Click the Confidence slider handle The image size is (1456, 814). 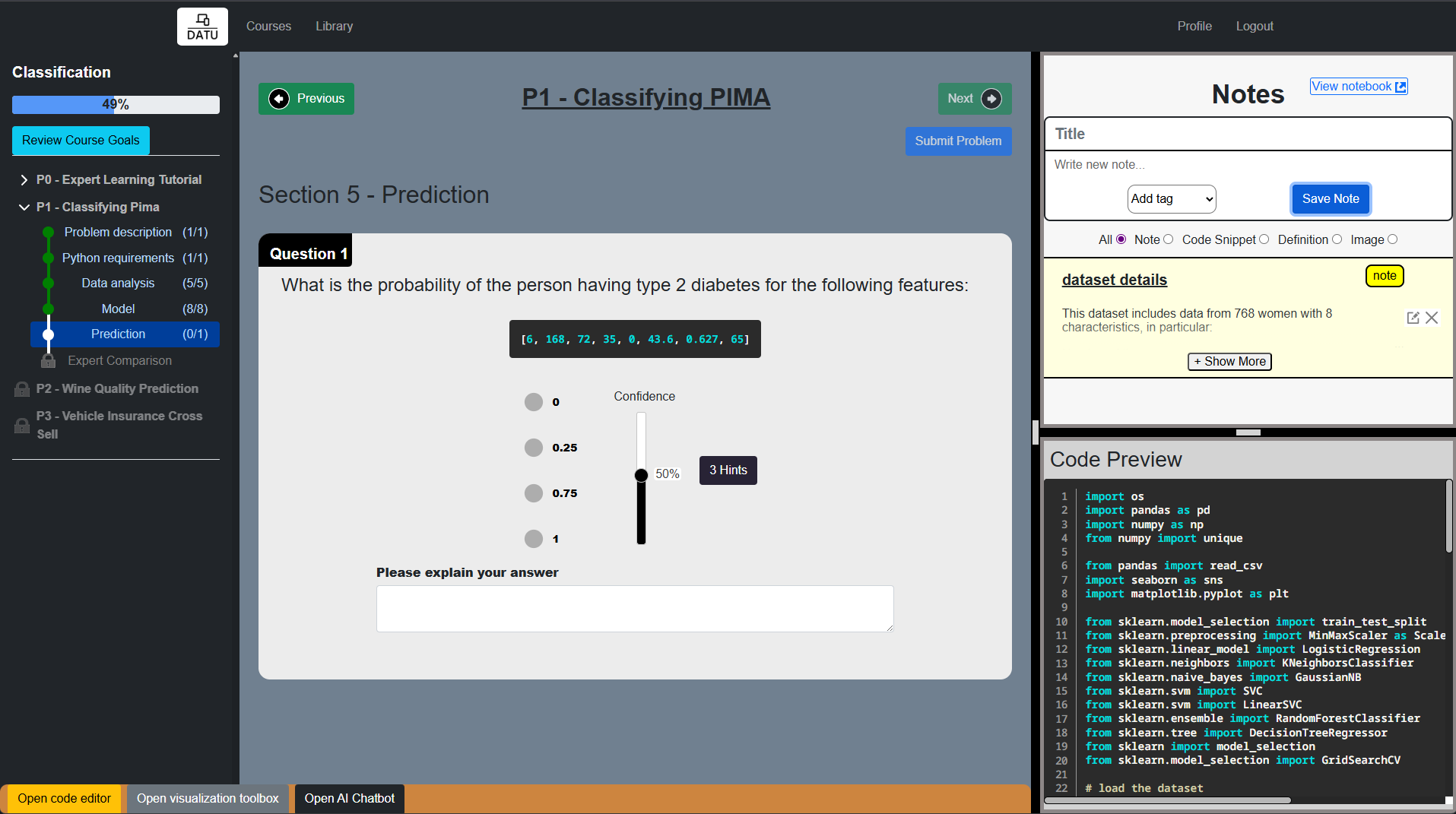(641, 474)
